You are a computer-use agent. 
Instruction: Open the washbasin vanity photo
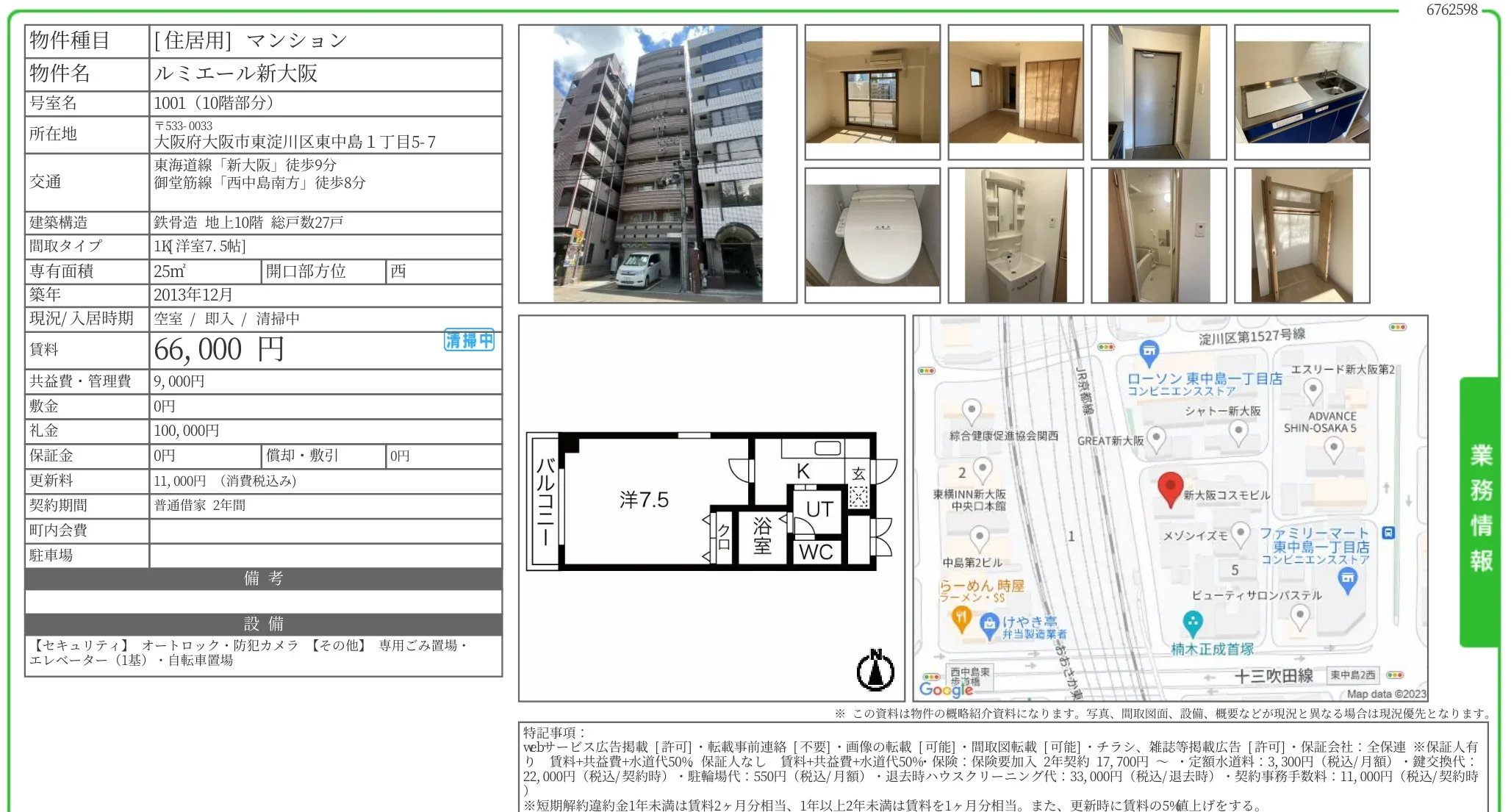pos(1015,235)
